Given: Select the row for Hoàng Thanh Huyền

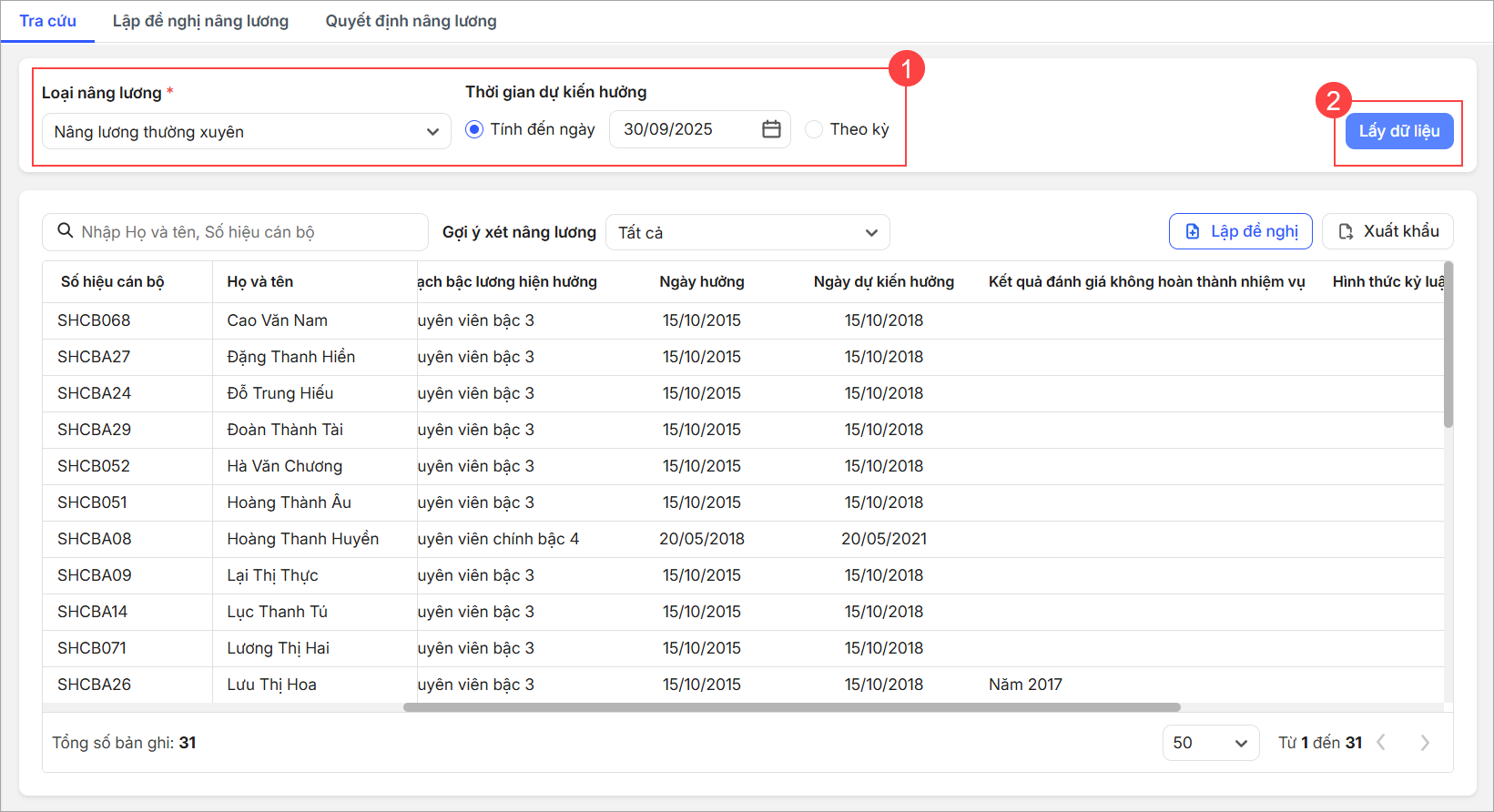Looking at the screenshot, I should 302,539.
